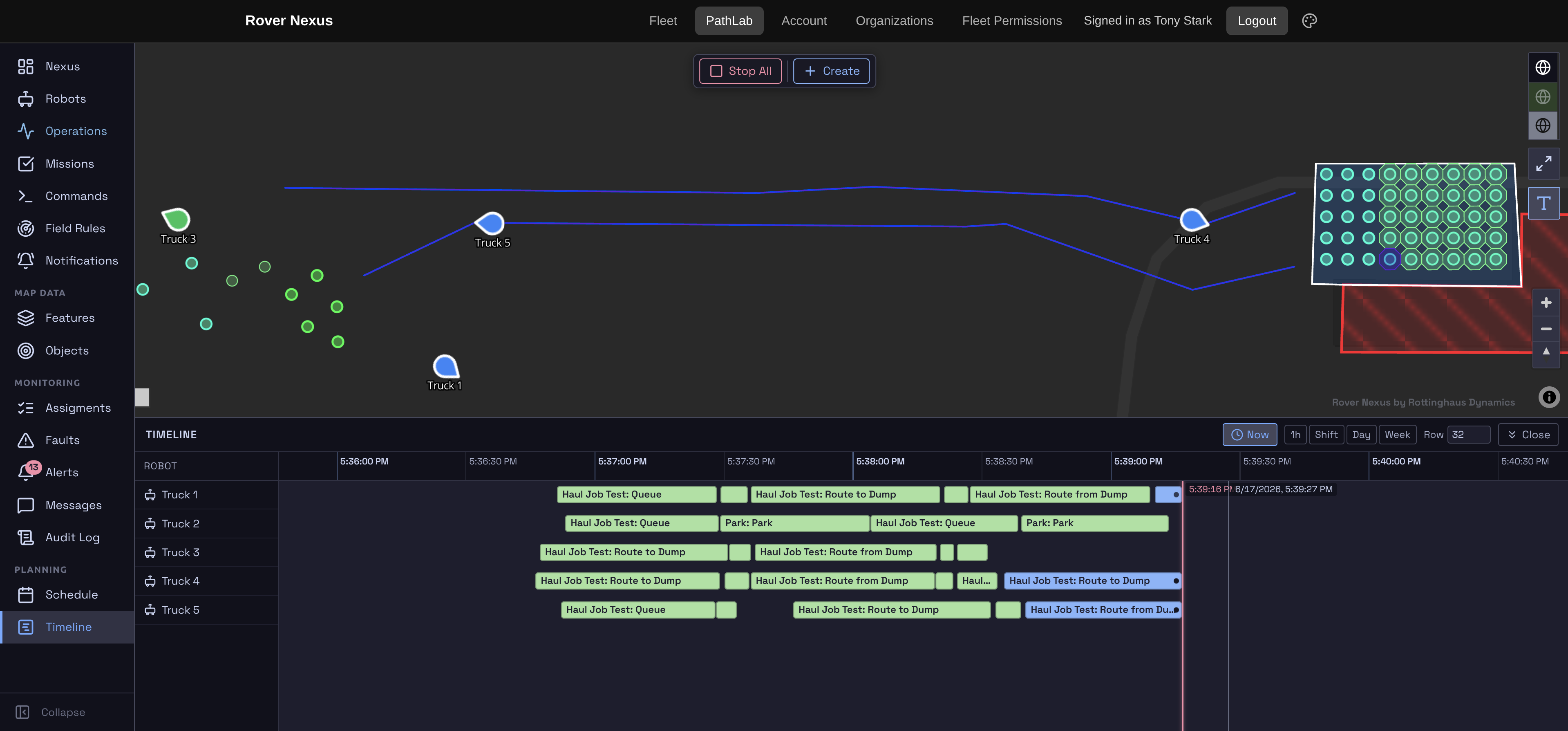Stop all robots
The image size is (1568, 731).
[x=740, y=71]
